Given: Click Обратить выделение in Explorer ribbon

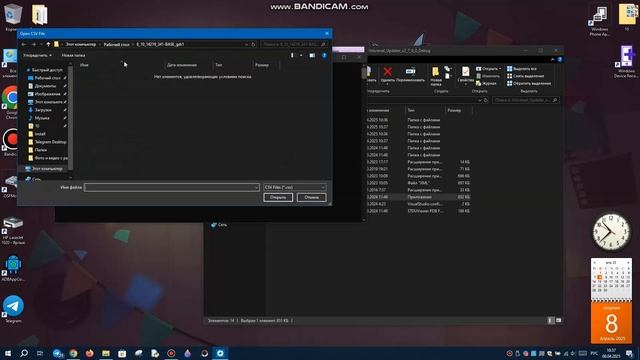Looking at the screenshot, I should pyautogui.click(x=529, y=83).
